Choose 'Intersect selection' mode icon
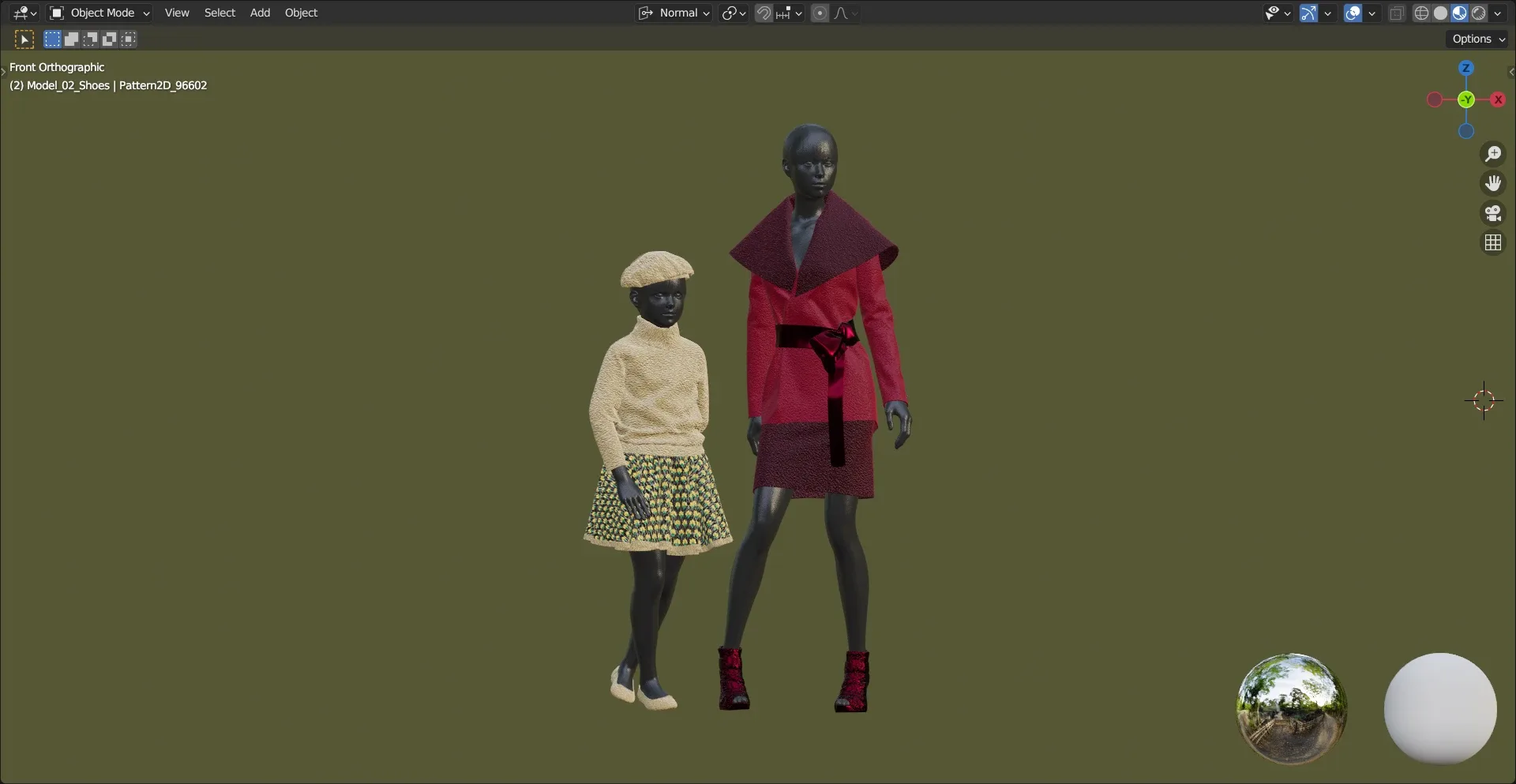The width and height of the screenshot is (1516, 784). (x=128, y=39)
